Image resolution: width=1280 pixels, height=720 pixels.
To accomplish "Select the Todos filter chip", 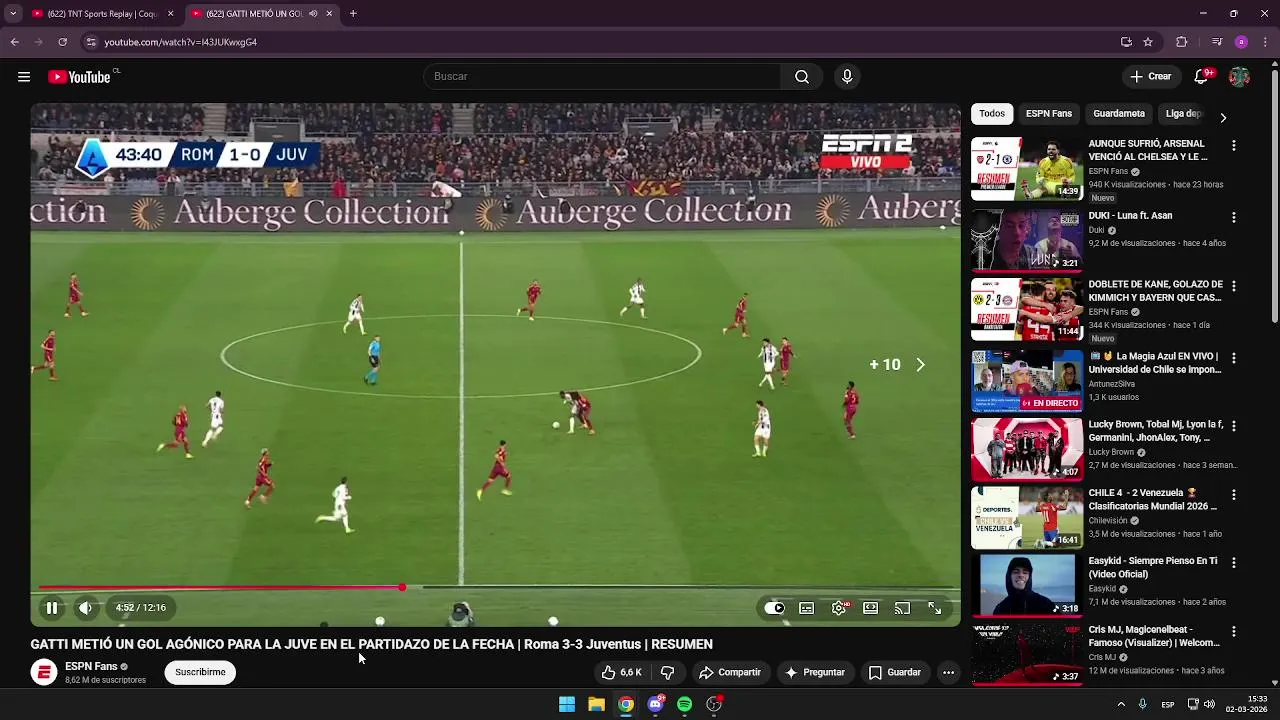I will [992, 114].
